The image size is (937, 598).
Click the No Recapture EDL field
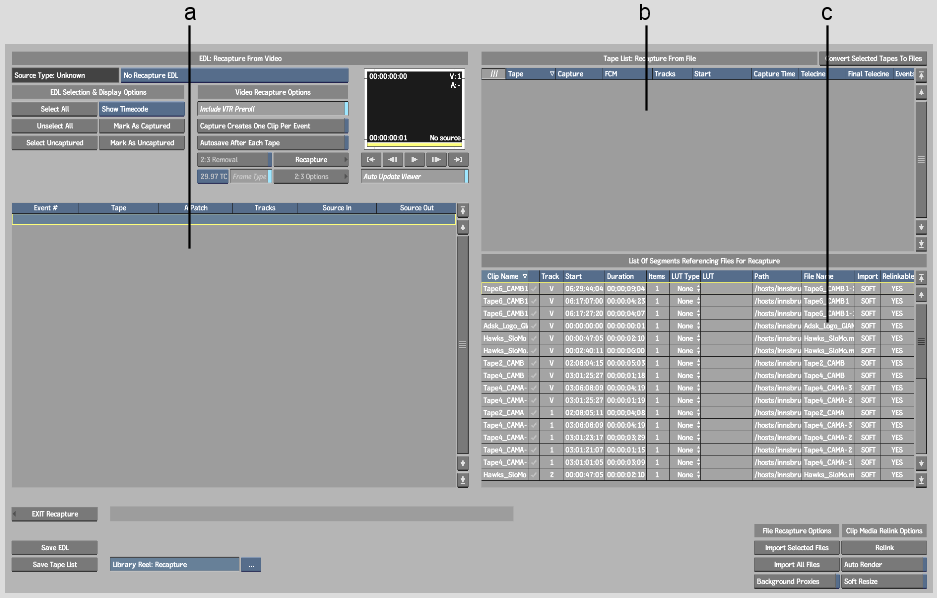(x=235, y=75)
